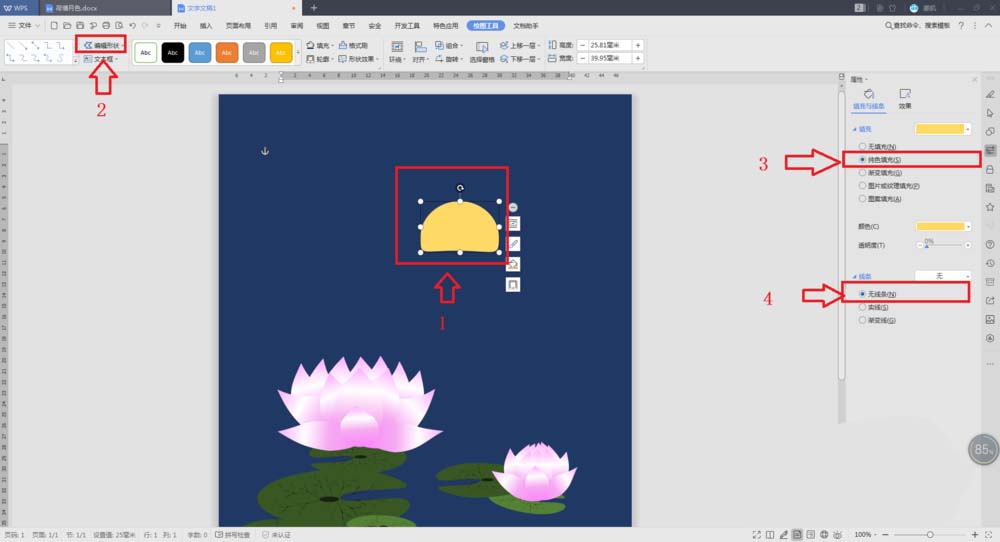Select 无线条 (No Line) radio button
This screenshot has width=1000, height=542.
[x=862, y=294]
